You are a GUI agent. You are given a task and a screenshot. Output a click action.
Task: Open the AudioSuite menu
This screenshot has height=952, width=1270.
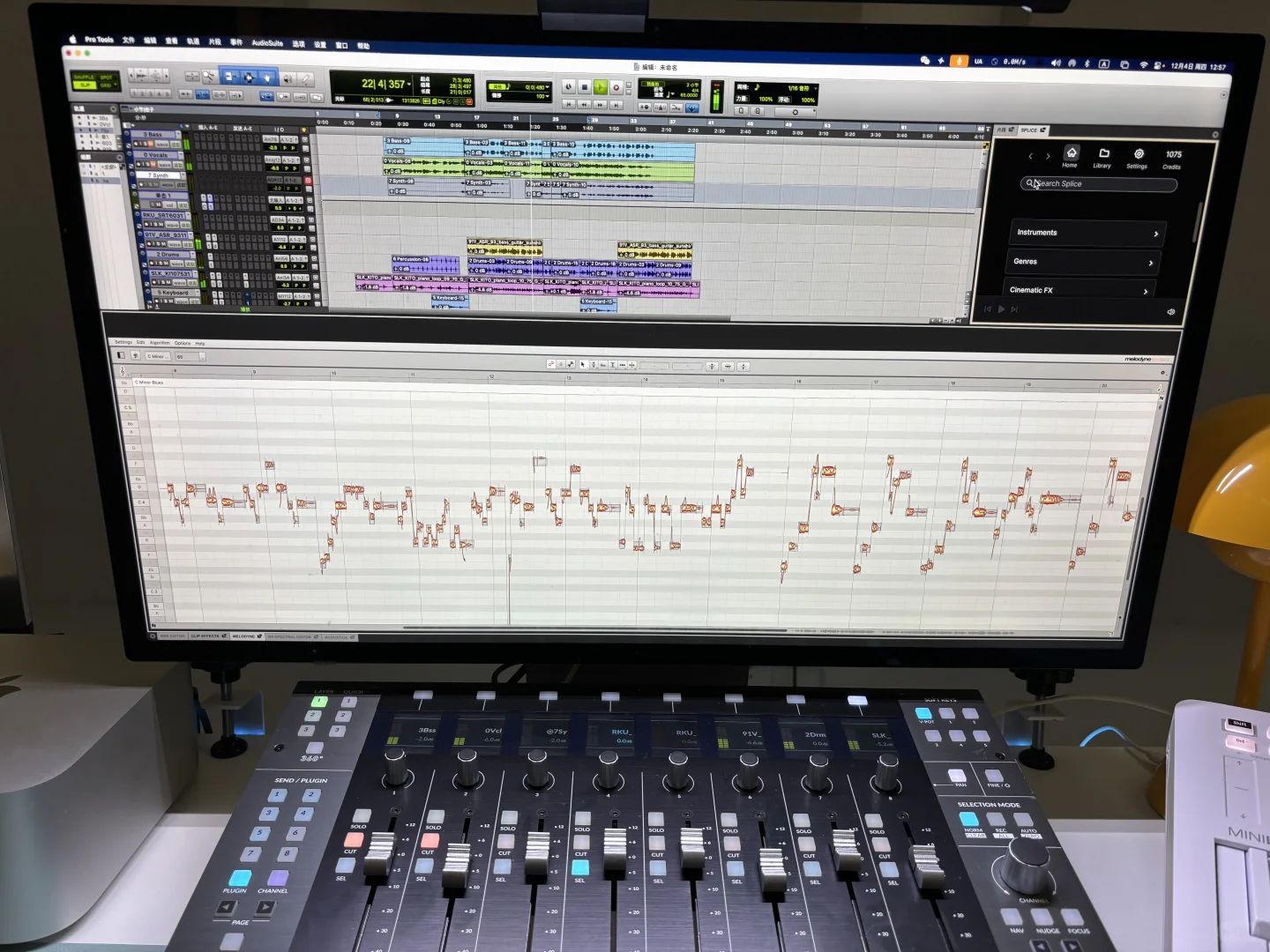click(267, 42)
